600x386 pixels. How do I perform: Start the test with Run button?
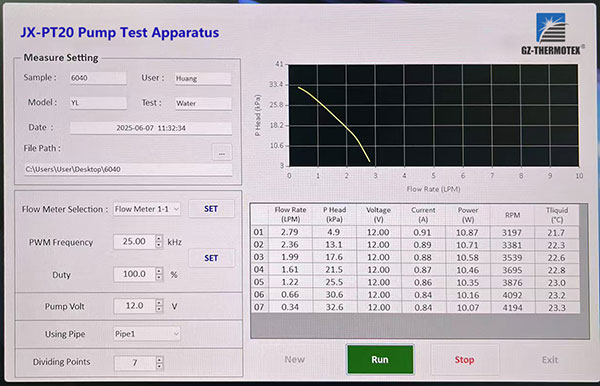[380, 359]
